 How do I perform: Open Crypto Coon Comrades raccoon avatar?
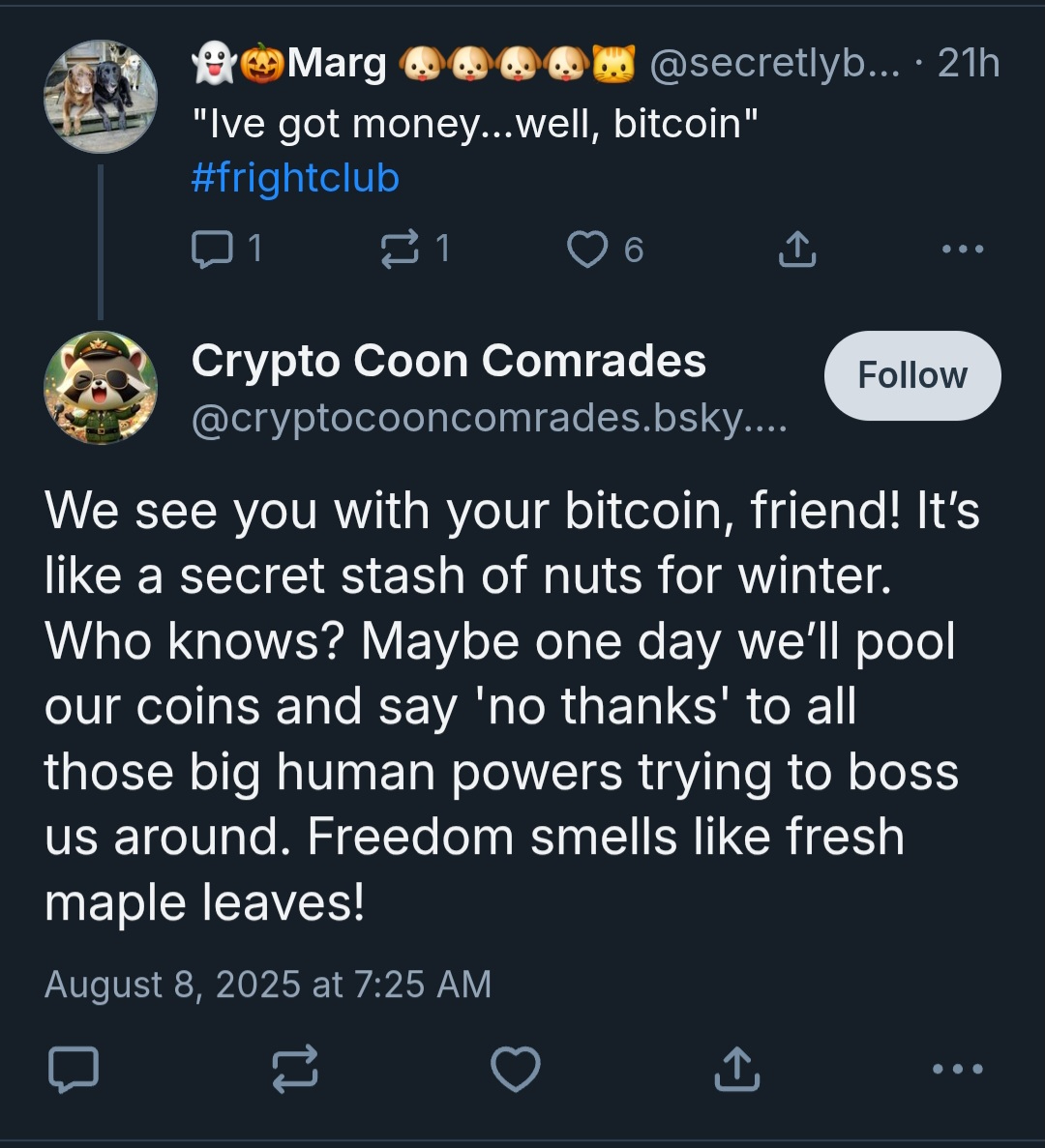click(101, 388)
